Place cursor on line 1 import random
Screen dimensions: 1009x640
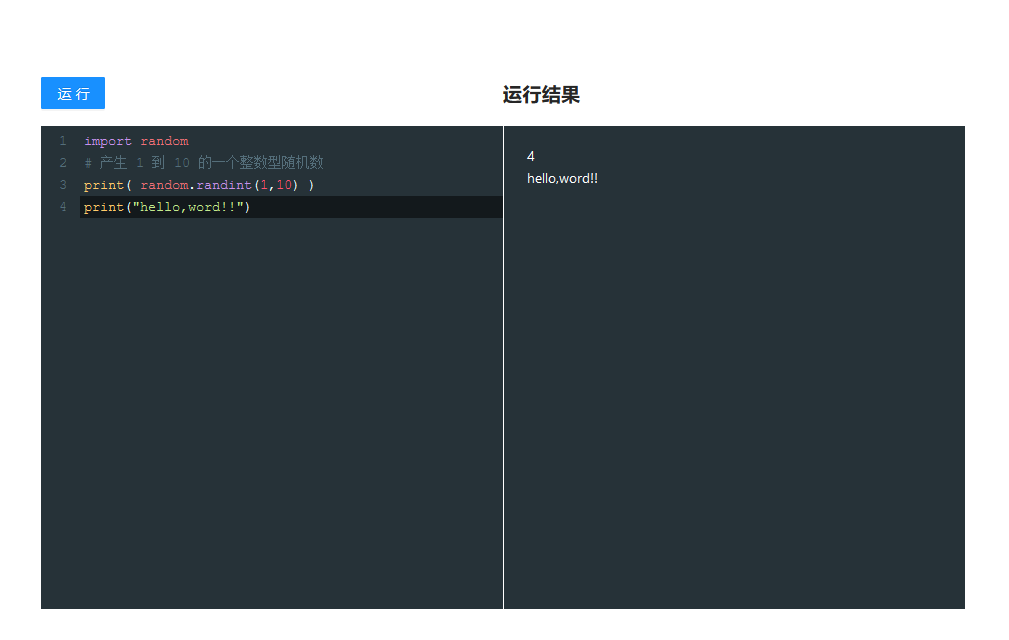pos(135,141)
